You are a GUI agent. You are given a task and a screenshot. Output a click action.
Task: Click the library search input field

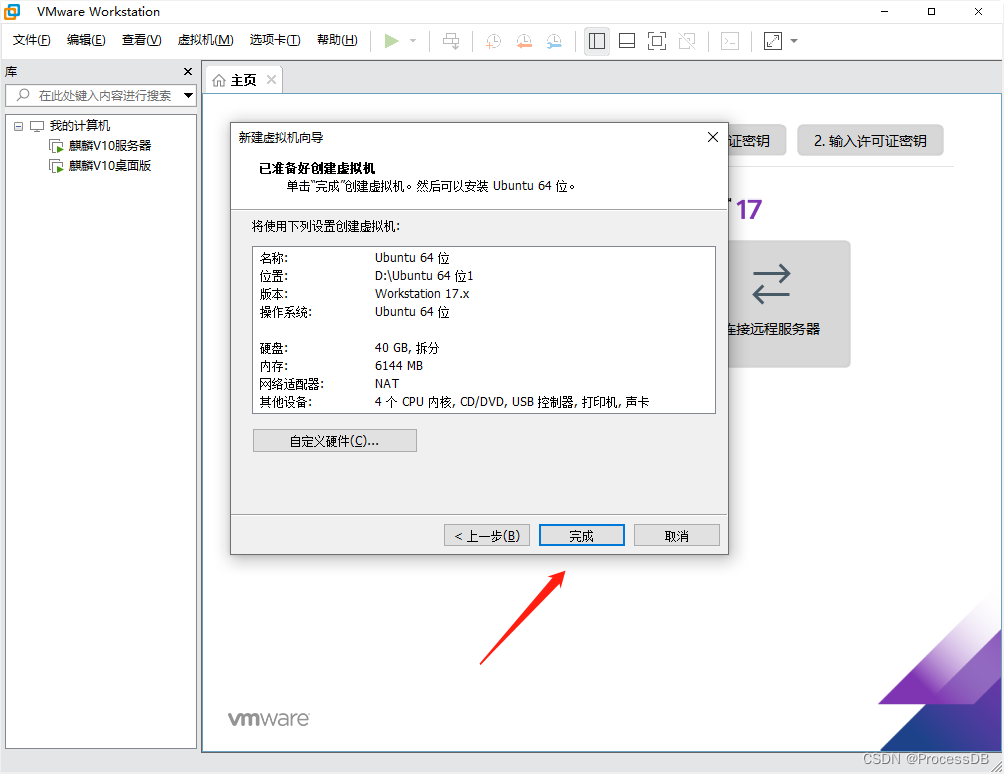(x=102, y=95)
